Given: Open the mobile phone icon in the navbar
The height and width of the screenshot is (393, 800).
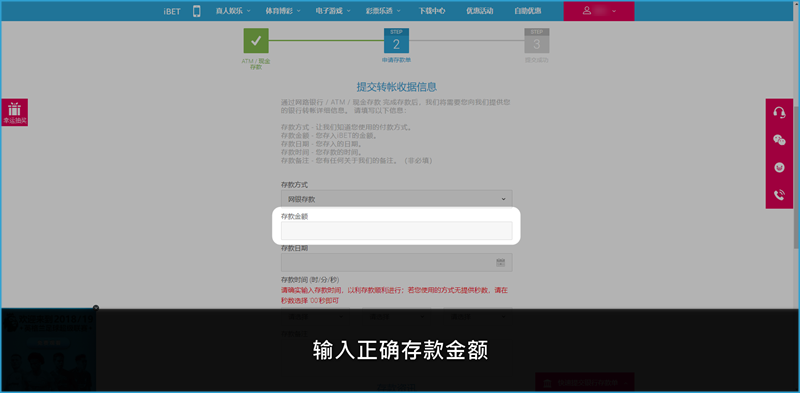Looking at the screenshot, I should (x=196, y=11).
